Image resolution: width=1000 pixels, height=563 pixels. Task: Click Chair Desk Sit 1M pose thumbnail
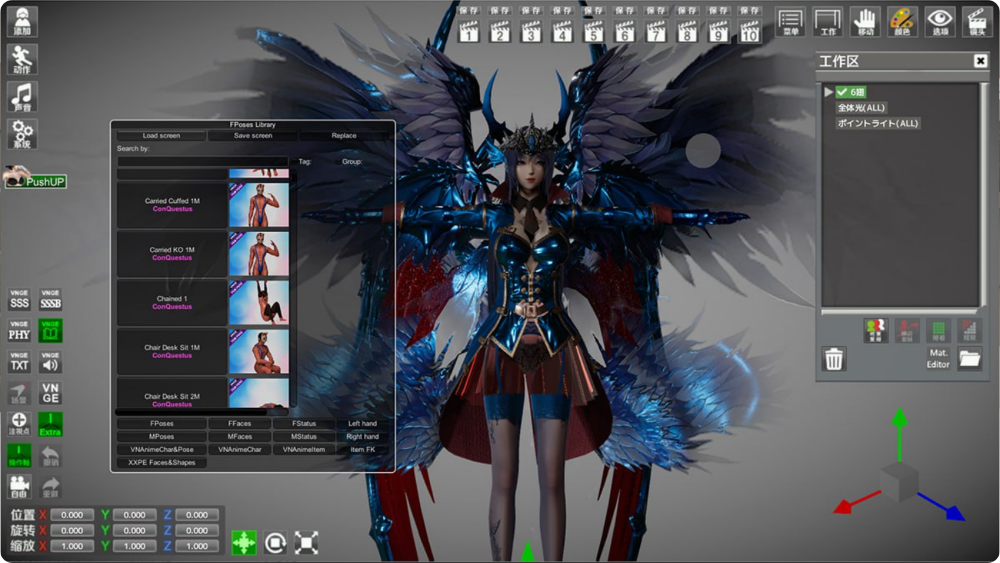coord(259,351)
